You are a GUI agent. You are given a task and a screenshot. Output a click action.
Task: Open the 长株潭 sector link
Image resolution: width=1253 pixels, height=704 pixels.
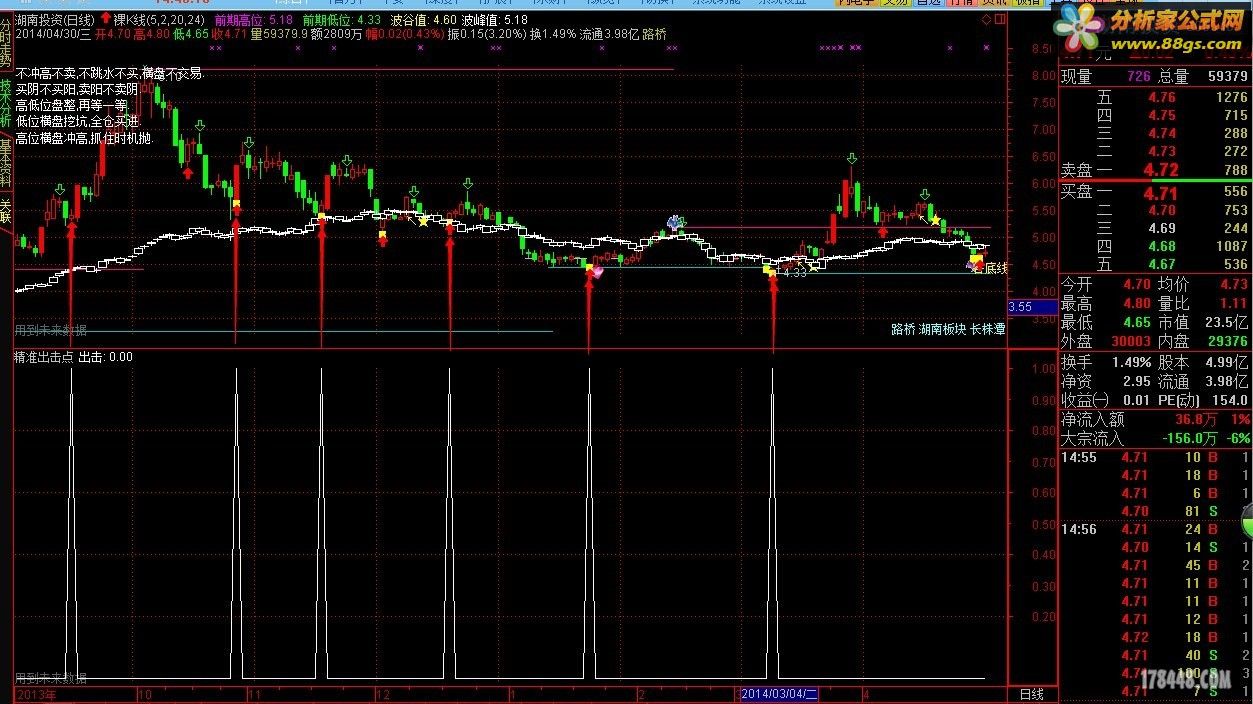[987, 329]
